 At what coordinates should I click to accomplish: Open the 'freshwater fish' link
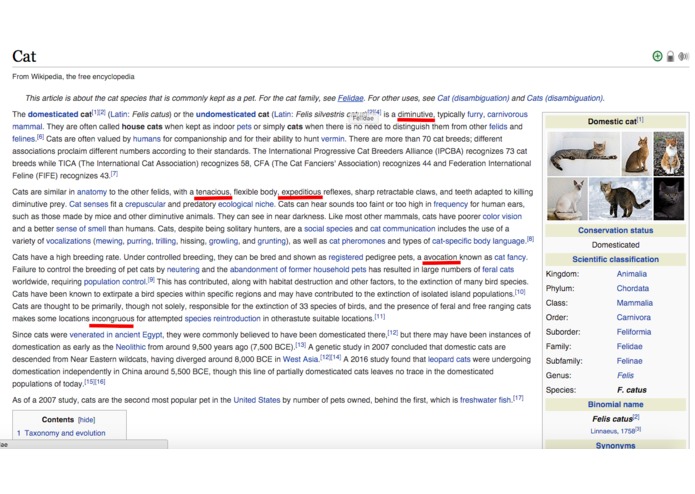click(486, 400)
